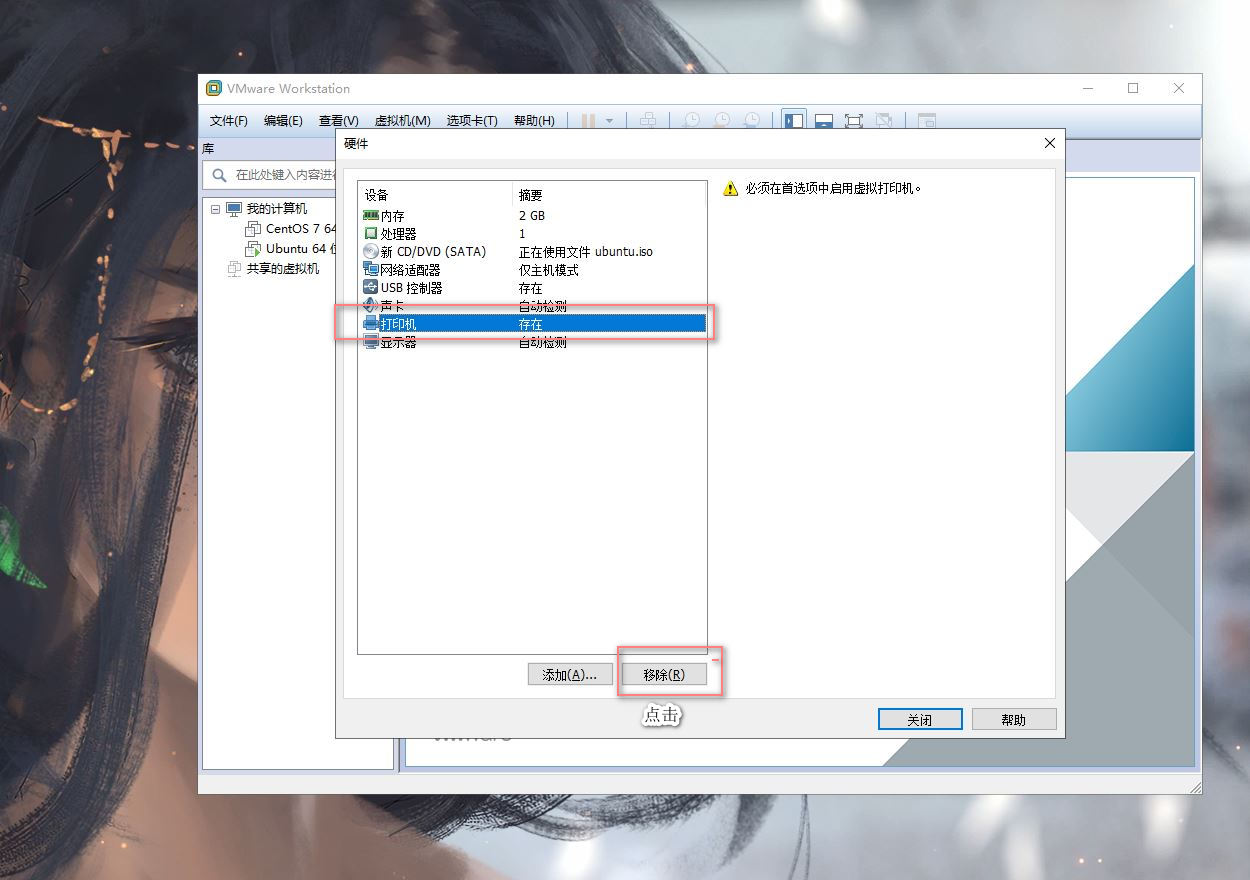
Task: Click the network adapter icon
Action: click(371, 270)
